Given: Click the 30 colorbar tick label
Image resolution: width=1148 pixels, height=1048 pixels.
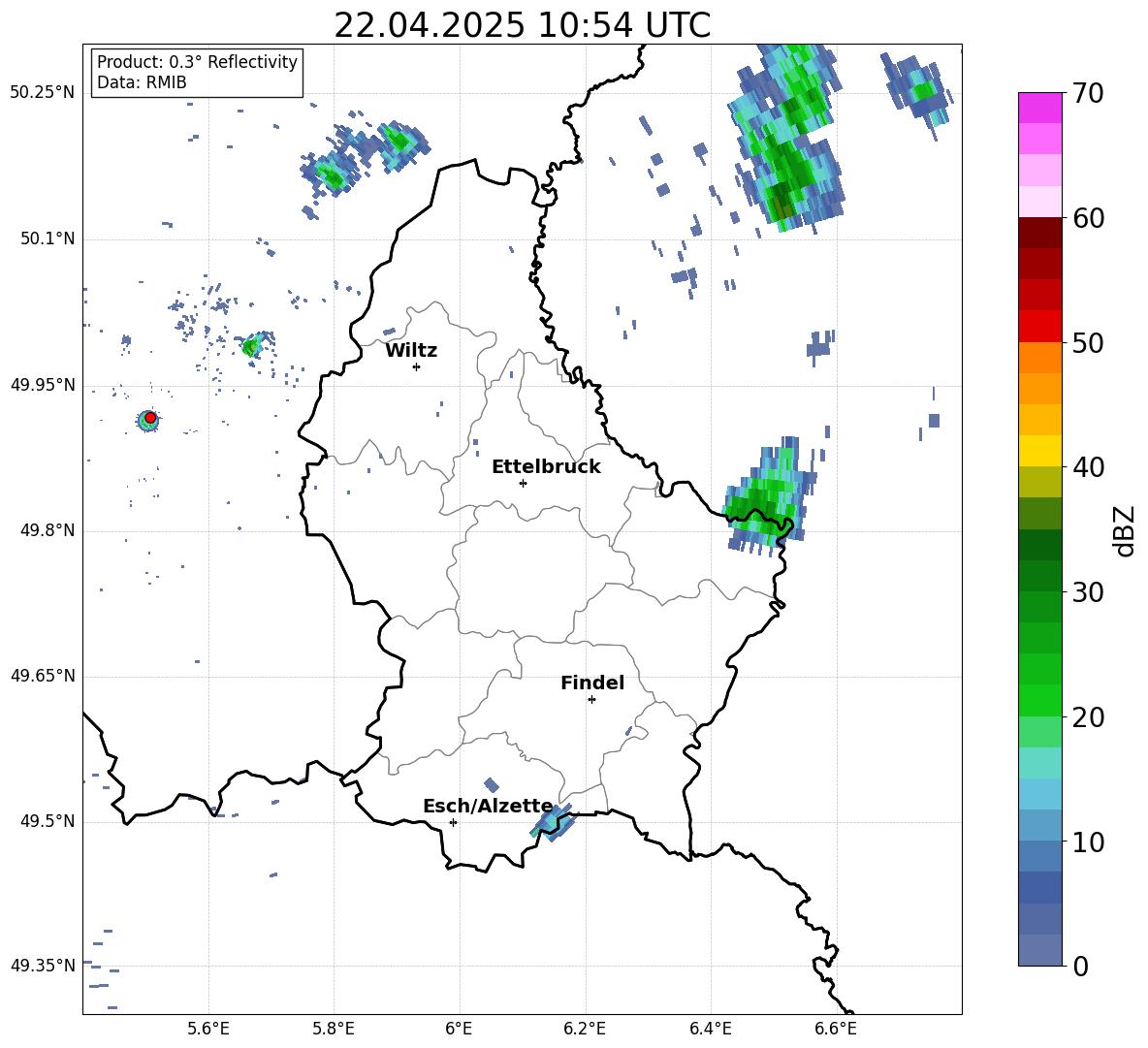Looking at the screenshot, I should [1088, 592].
